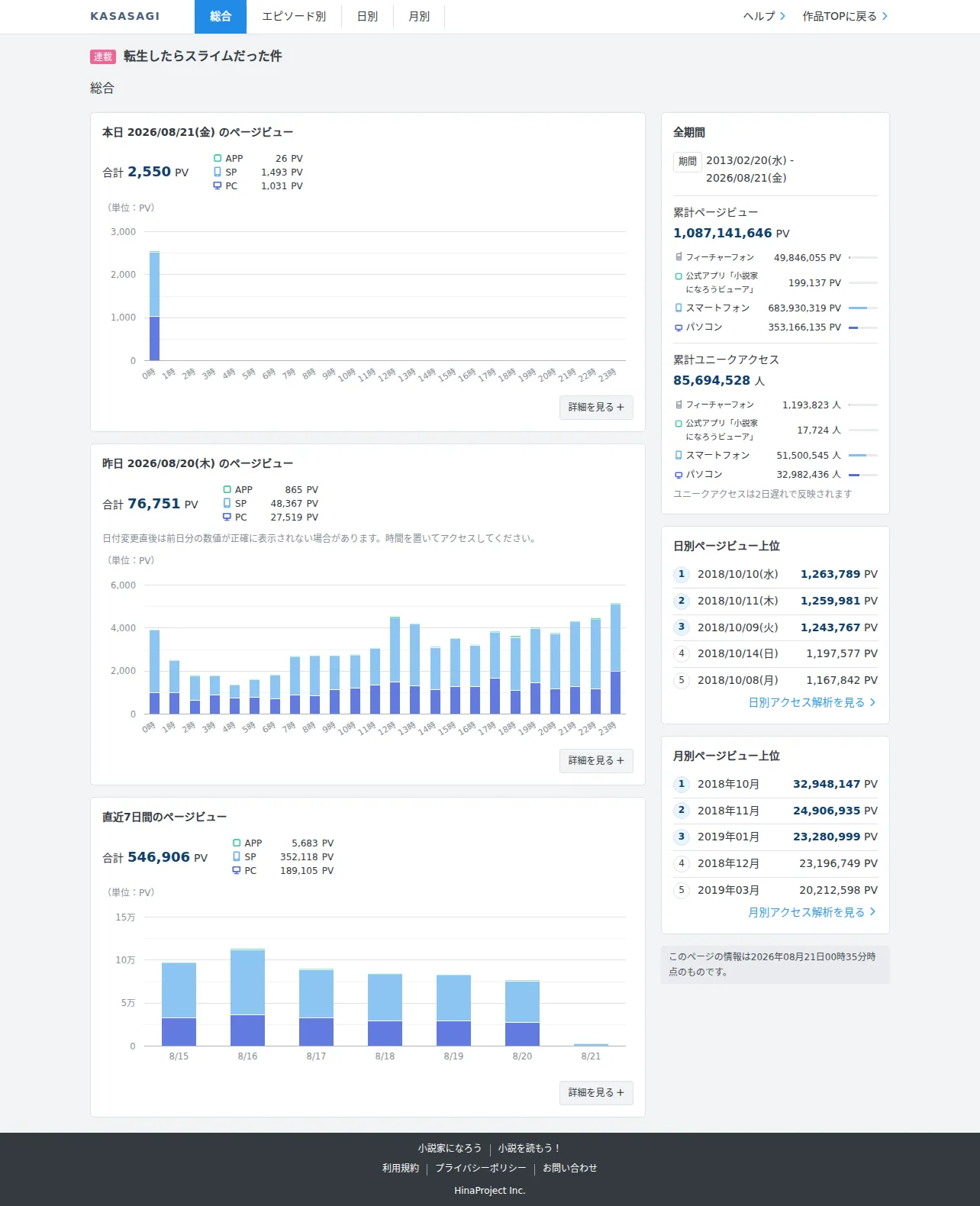Go back via 作品TOPに戻る link
This screenshot has width=980, height=1206.
pyautogui.click(x=845, y=16)
